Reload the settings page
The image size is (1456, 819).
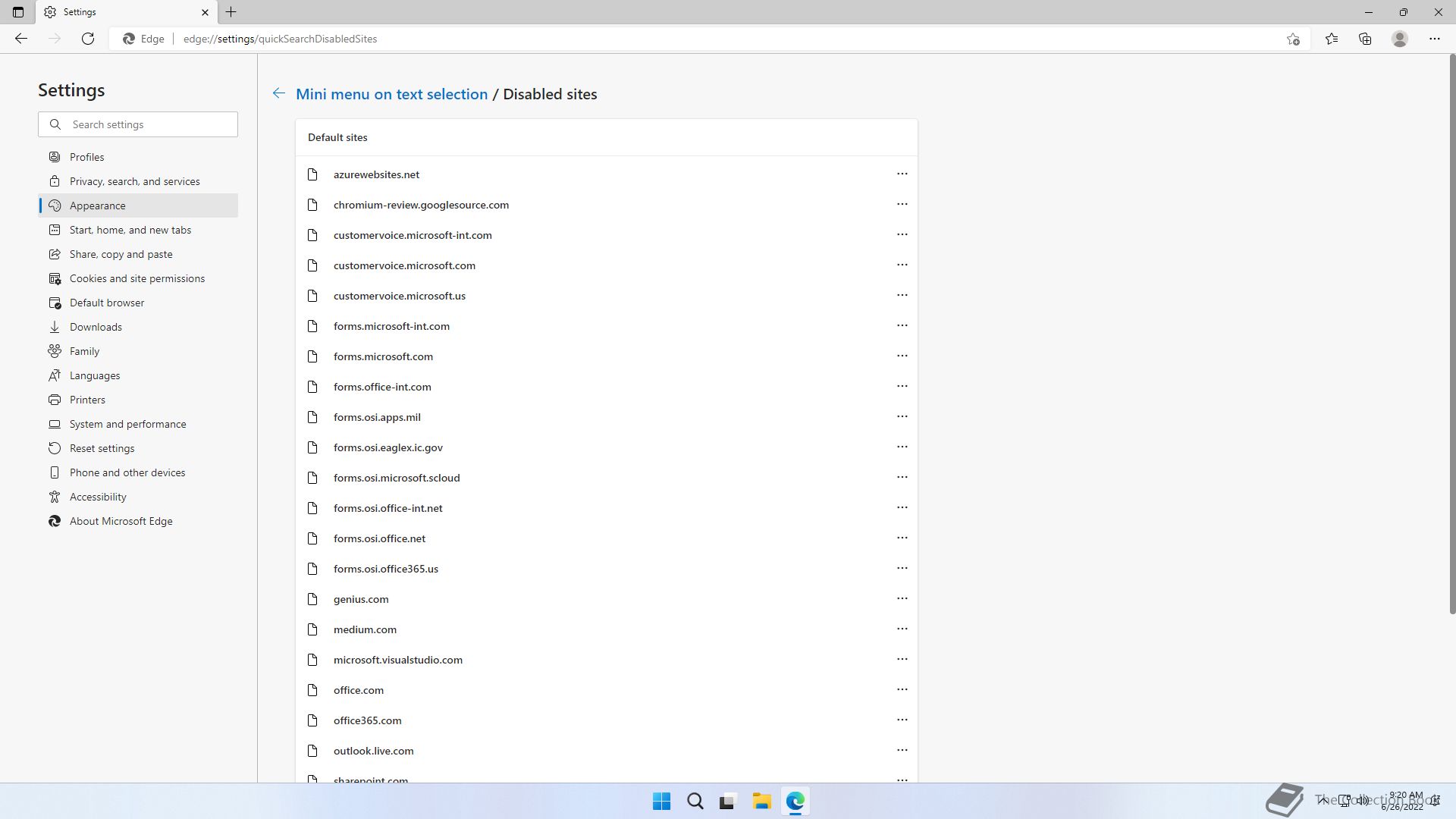tap(88, 39)
